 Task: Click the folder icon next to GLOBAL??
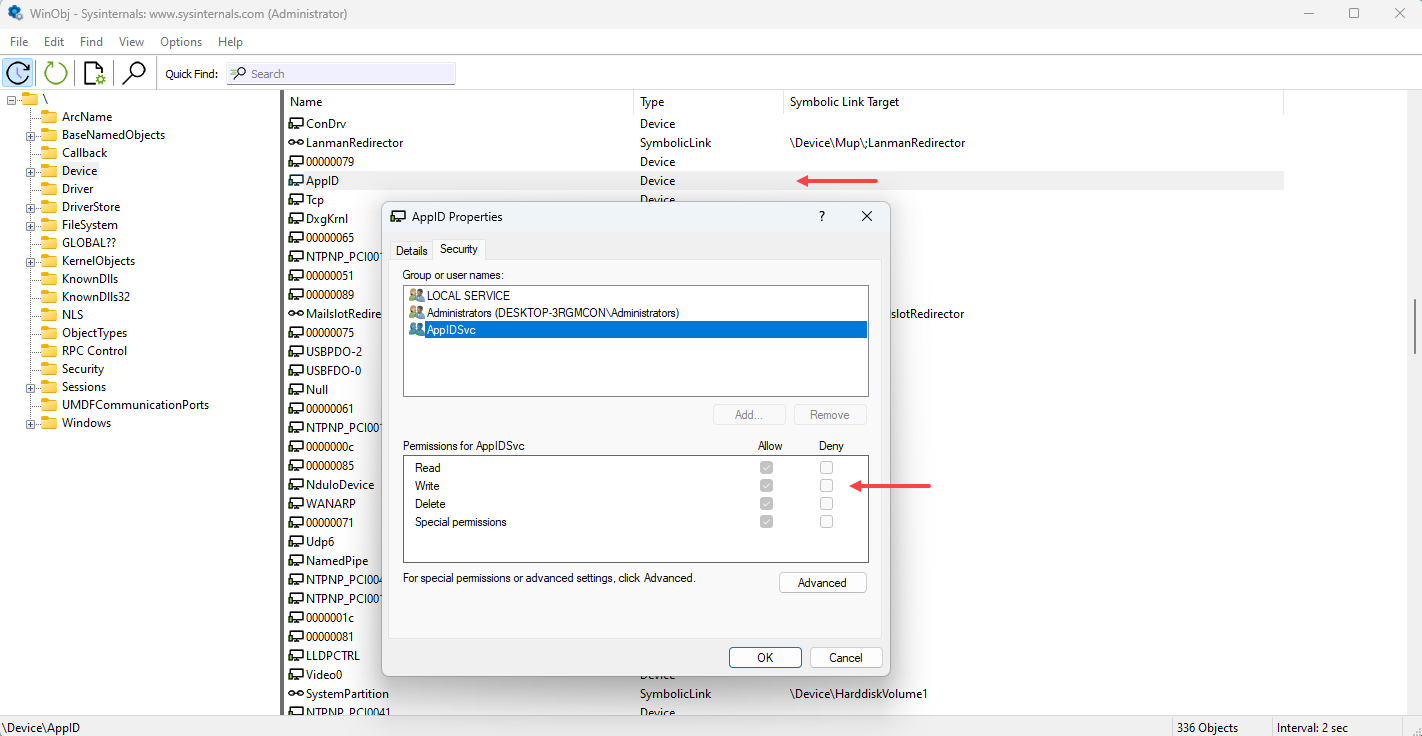(x=49, y=243)
